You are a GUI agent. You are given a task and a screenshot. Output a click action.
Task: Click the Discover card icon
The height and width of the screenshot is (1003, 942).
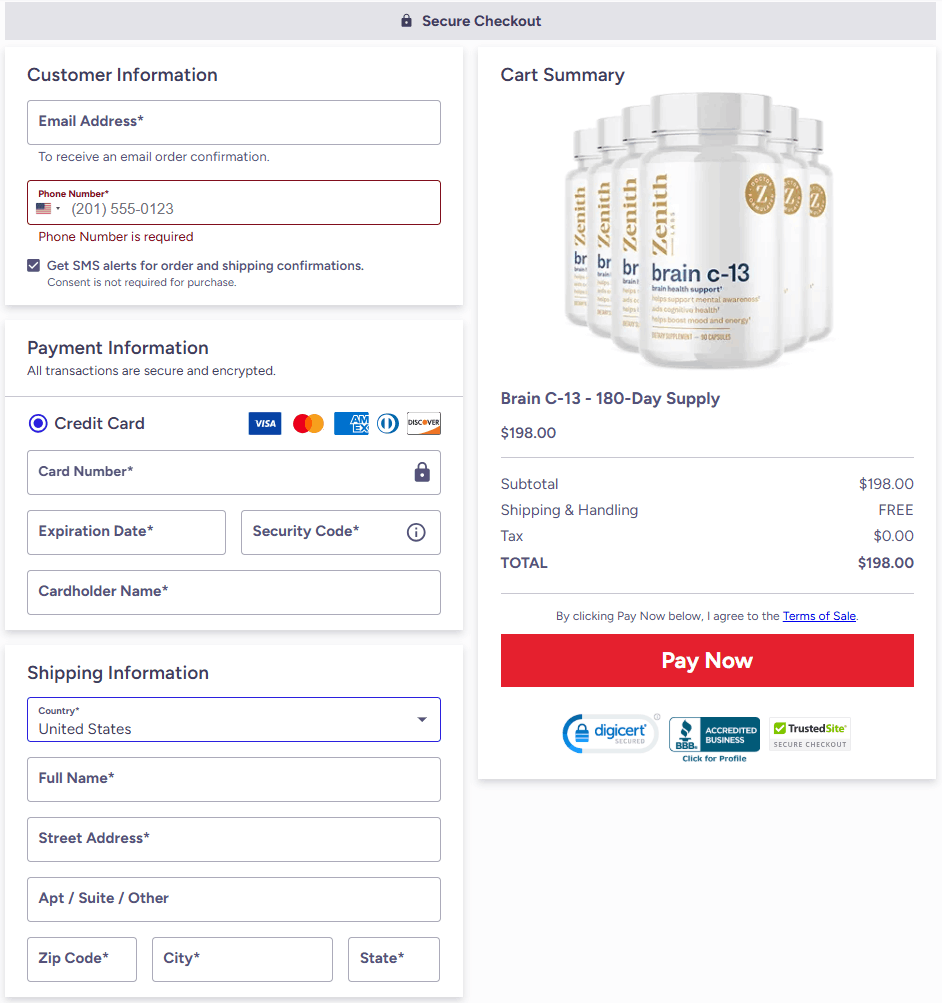pyautogui.click(x=424, y=424)
